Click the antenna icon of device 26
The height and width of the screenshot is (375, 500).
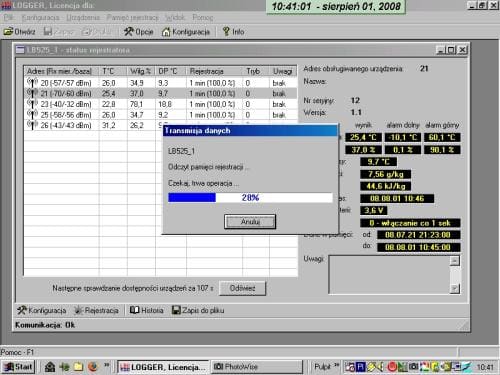click(32, 125)
